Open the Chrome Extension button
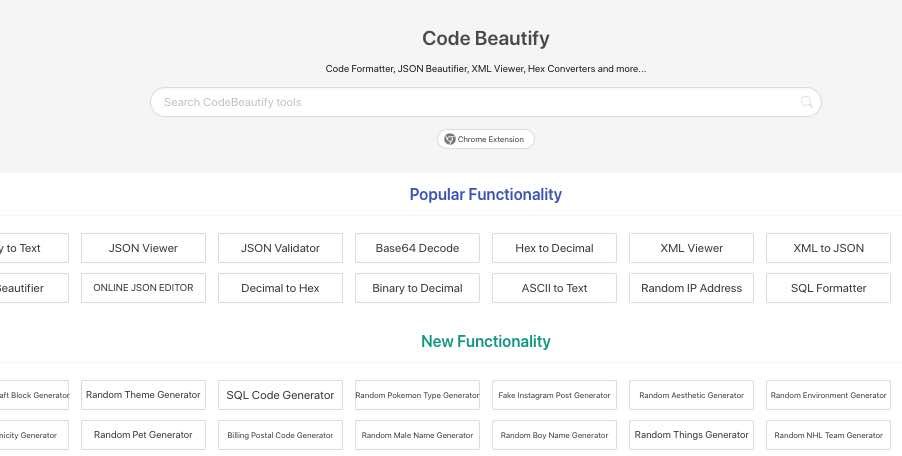 coord(486,139)
